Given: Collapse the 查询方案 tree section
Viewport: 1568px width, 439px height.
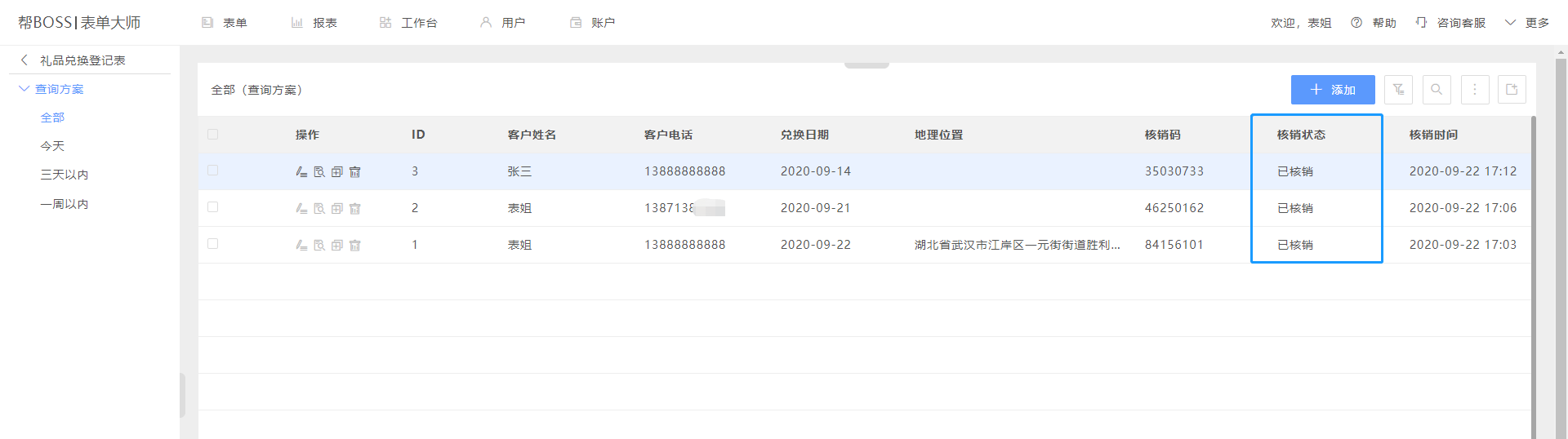Looking at the screenshot, I should [x=24, y=89].
